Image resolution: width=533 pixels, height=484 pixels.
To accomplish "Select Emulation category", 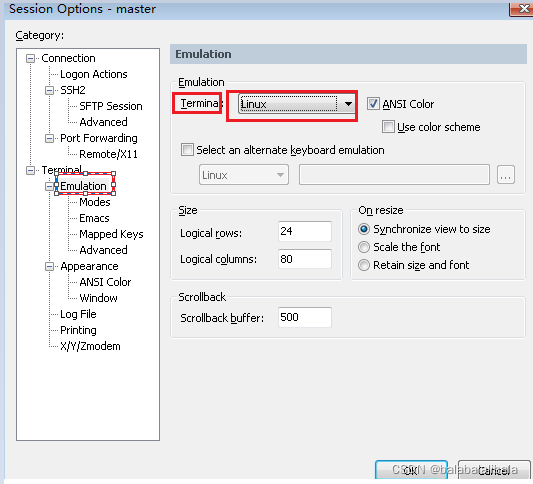I will [83, 186].
